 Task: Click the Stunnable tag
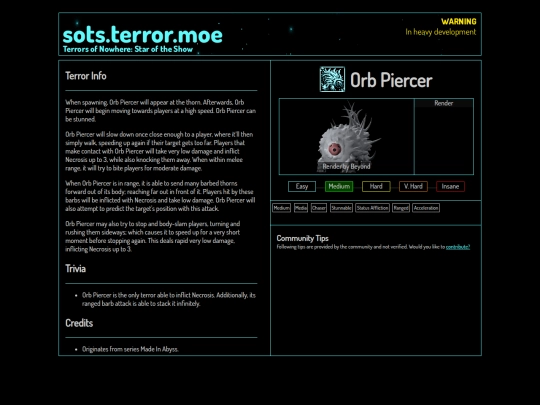(x=341, y=208)
